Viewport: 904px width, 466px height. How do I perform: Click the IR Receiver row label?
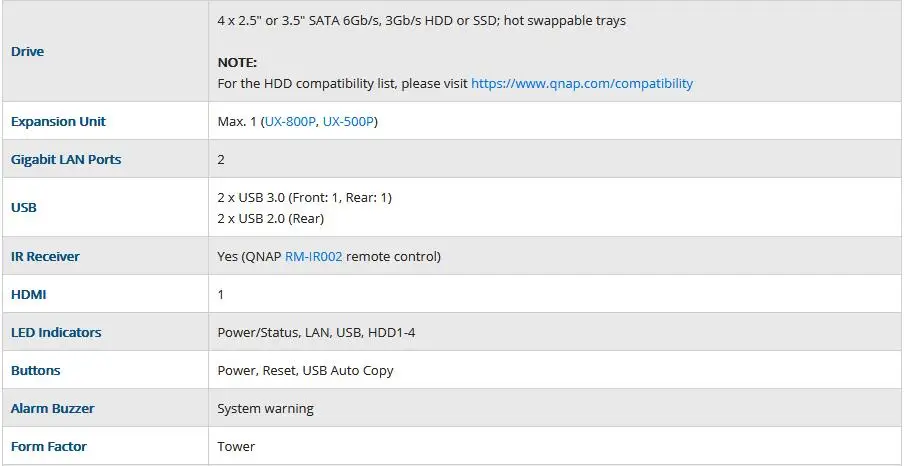(45, 256)
